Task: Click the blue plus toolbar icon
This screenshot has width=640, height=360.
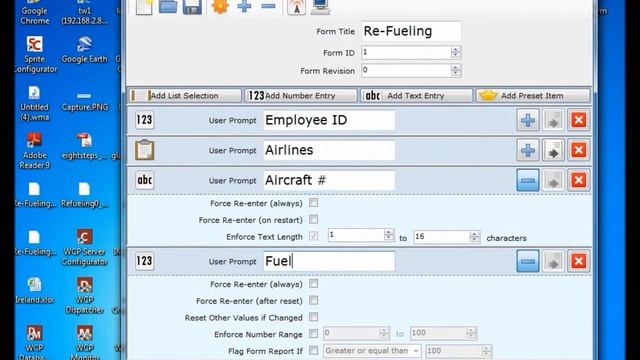Action: pos(244,6)
